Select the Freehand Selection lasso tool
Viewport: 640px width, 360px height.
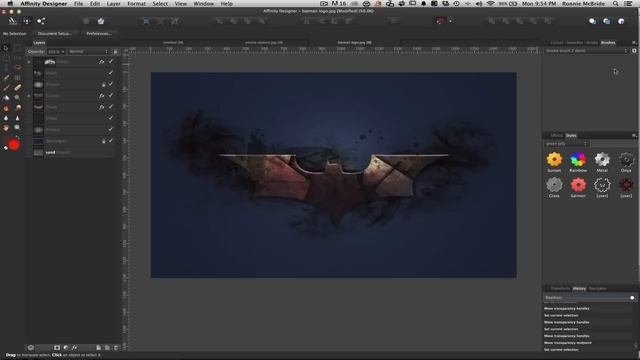pos(17,67)
